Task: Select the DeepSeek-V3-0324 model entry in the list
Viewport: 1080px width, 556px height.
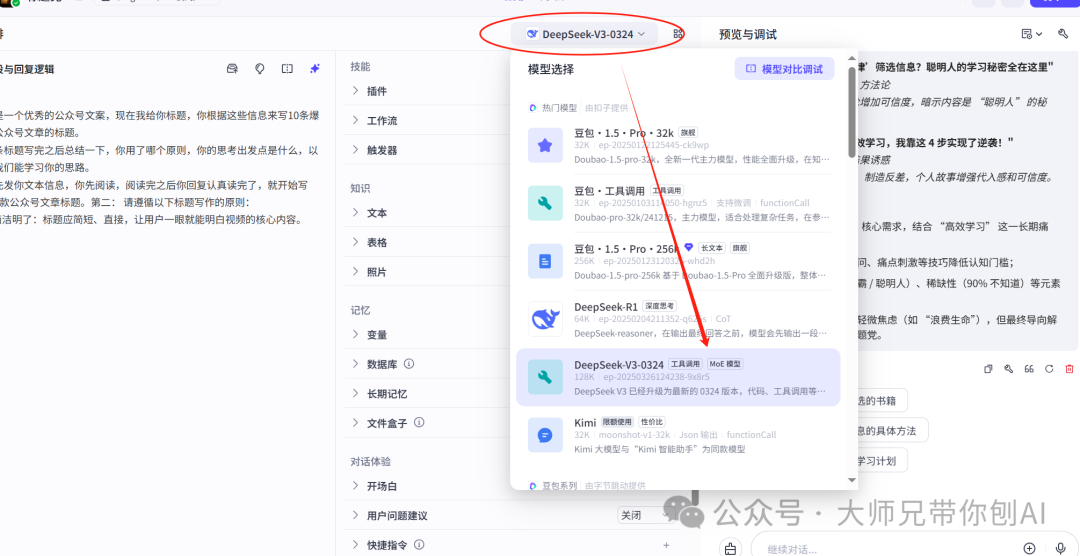Action: [678, 377]
